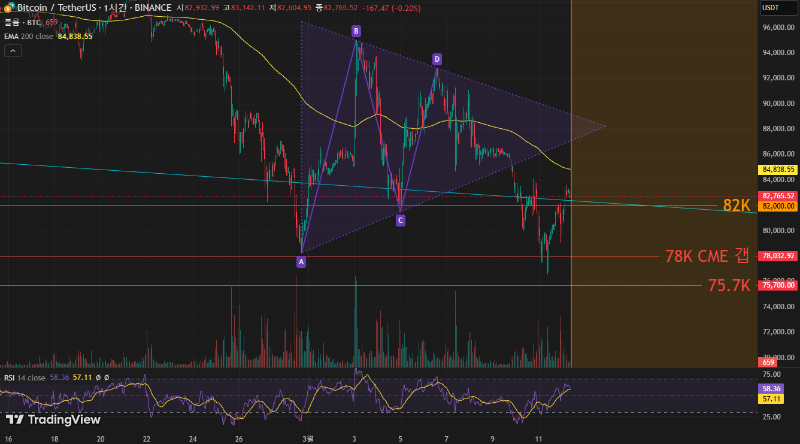The width and height of the screenshot is (800, 444).
Task: Select the 75.7K price level label
Action: (728, 285)
